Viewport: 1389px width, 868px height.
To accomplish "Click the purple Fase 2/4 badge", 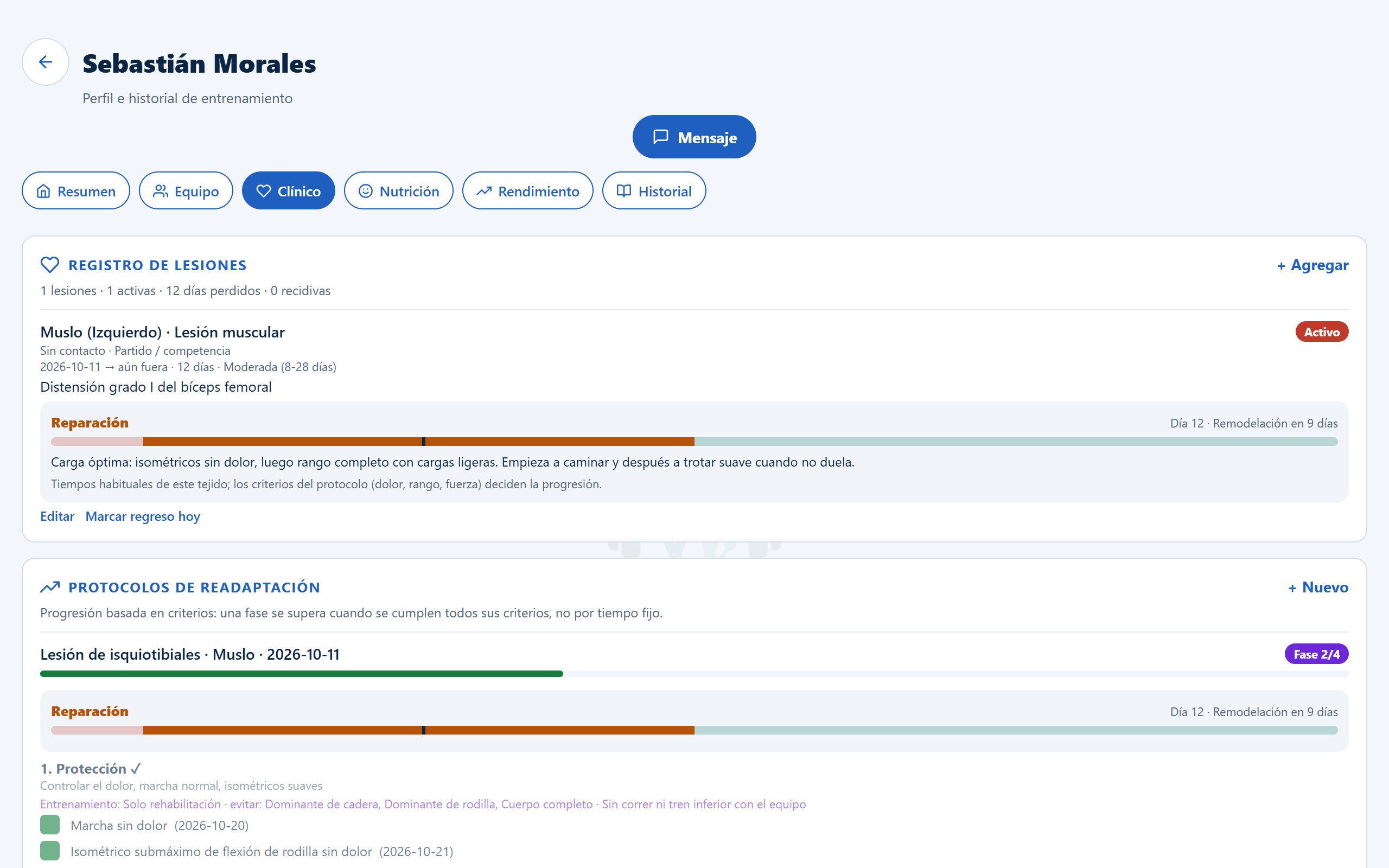I will coord(1316,654).
